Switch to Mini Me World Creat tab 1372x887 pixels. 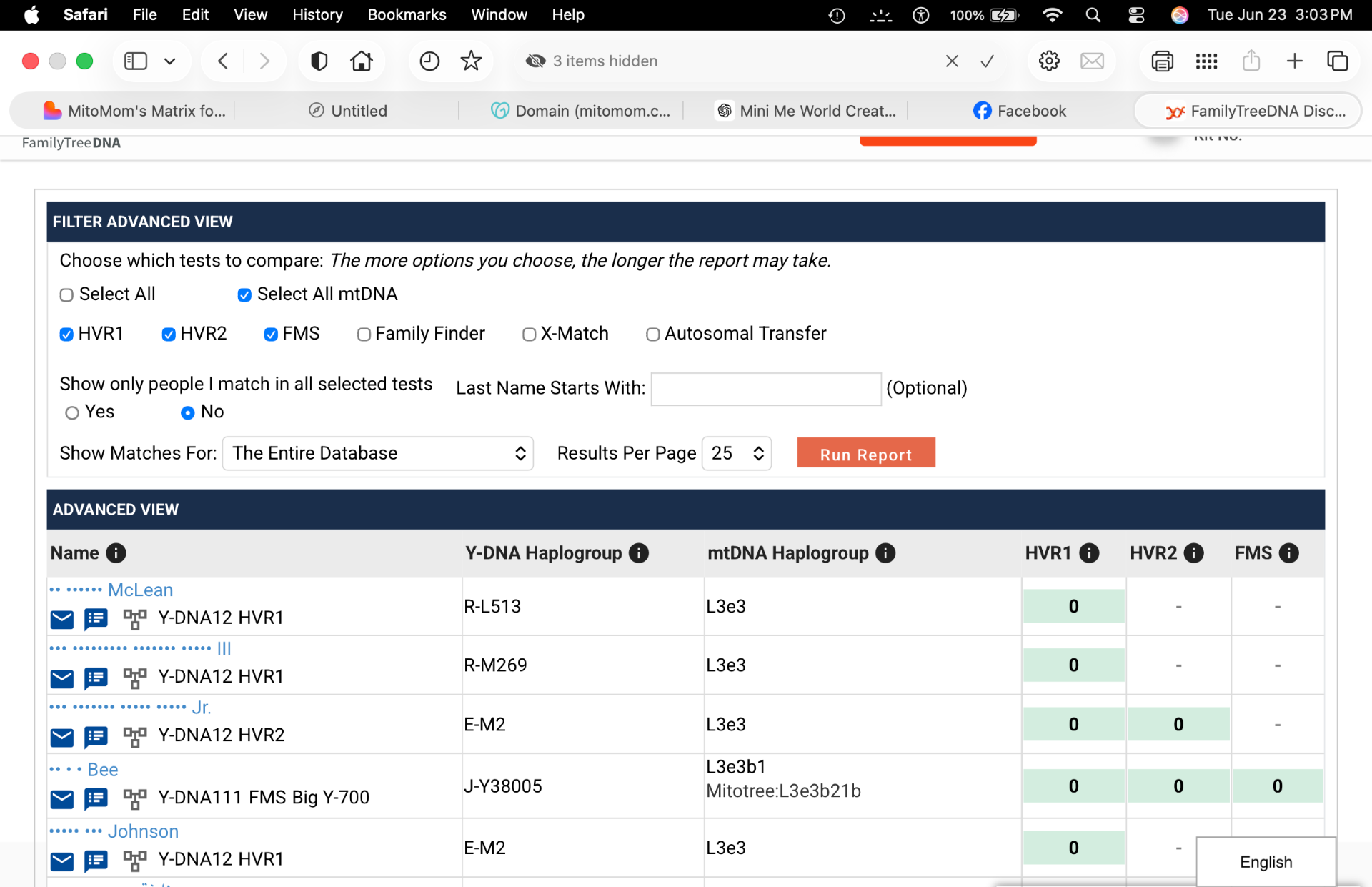[806, 111]
